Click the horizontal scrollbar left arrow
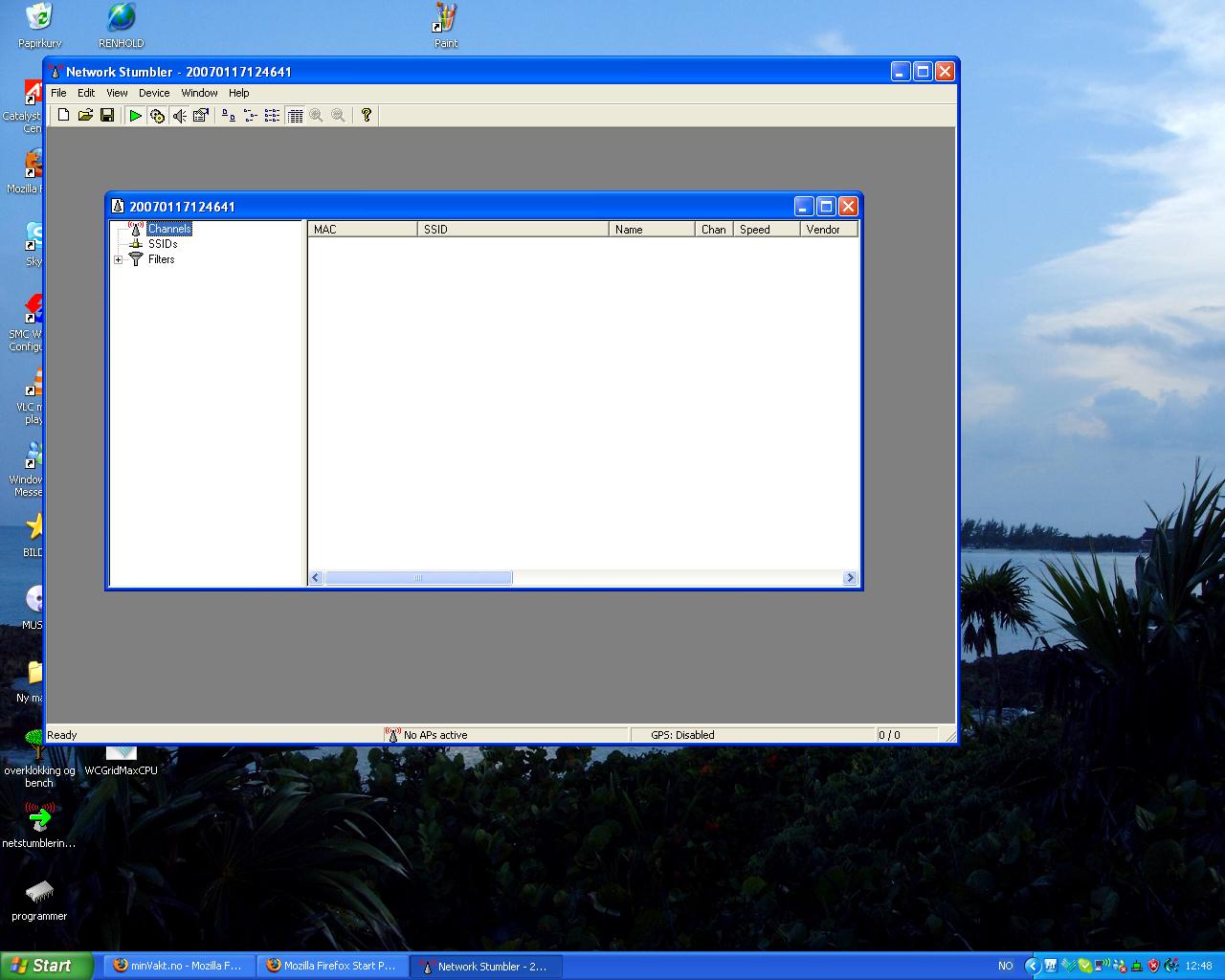The height and width of the screenshot is (980, 1225). pyautogui.click(x=316, y=578)
